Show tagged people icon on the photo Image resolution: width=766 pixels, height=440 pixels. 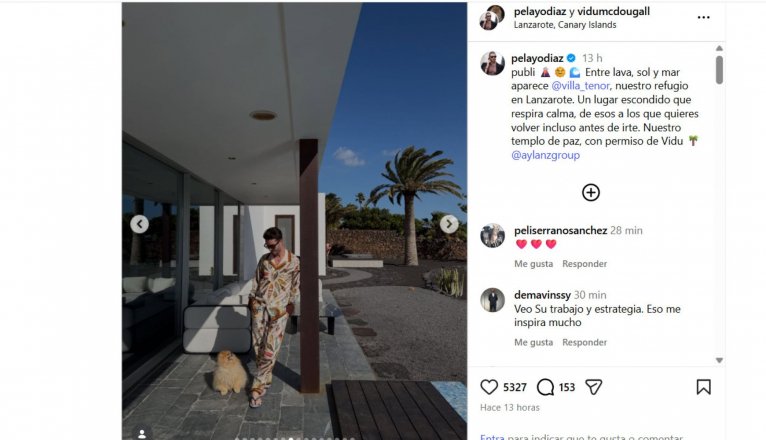point(142,434)
